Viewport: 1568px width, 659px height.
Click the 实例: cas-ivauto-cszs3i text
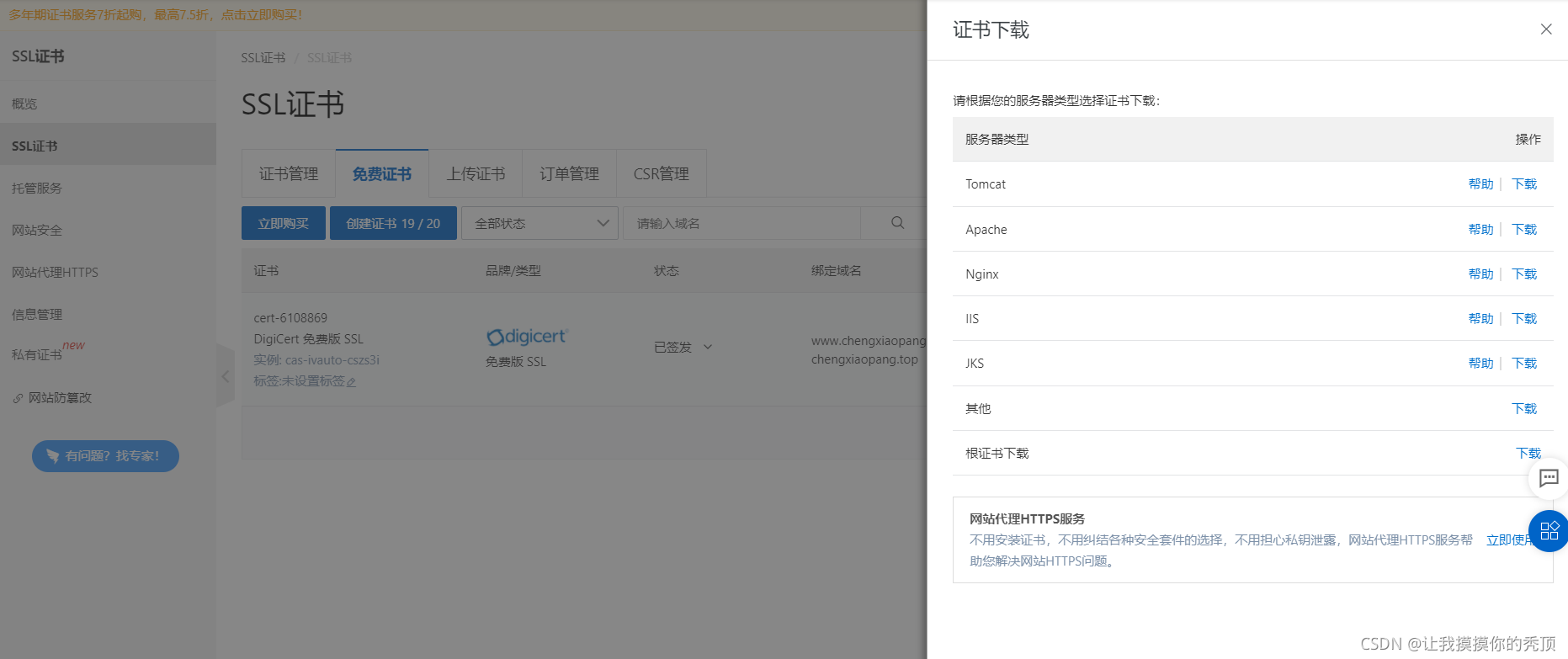click(316, 360)
